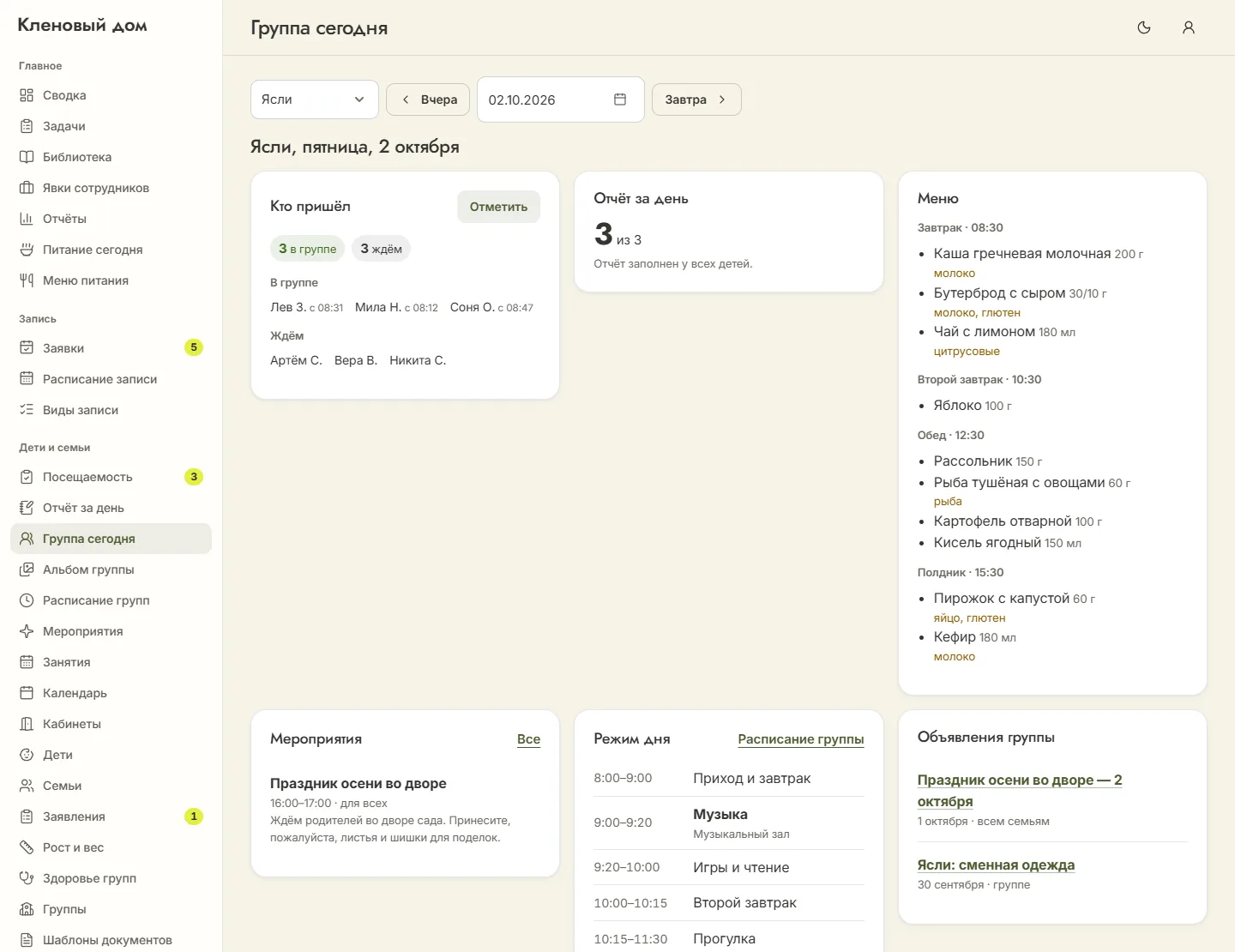The width and height of the screenshot is (1235, 952).
Task: Open the user profile icon
Action: [x=1189, y=27]
